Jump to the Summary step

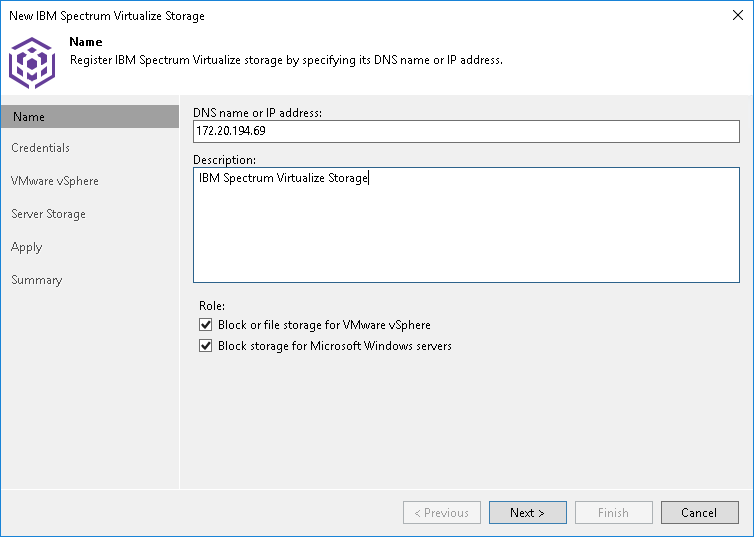pyautogui.click(x=37, y=280)
